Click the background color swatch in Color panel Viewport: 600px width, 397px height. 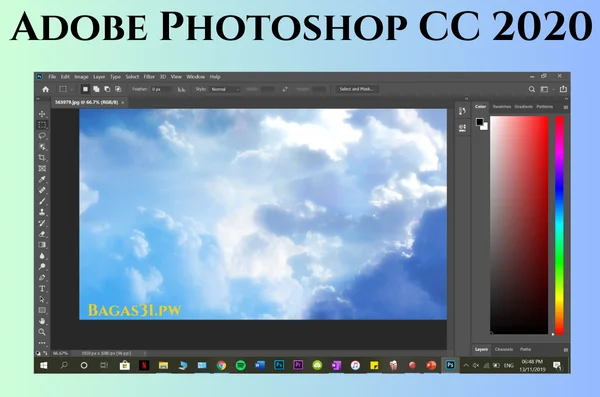click(485, 127)
